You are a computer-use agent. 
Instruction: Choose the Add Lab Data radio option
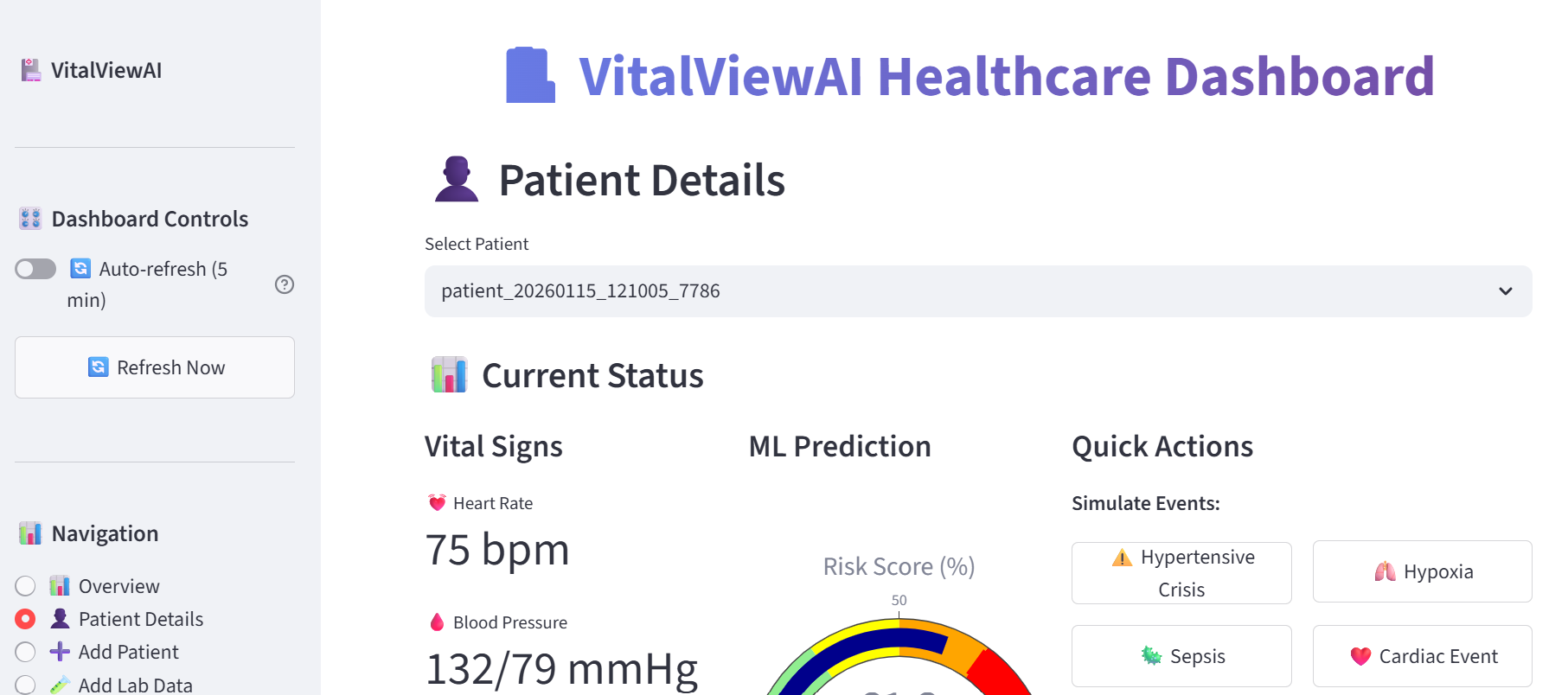point(26,685)
